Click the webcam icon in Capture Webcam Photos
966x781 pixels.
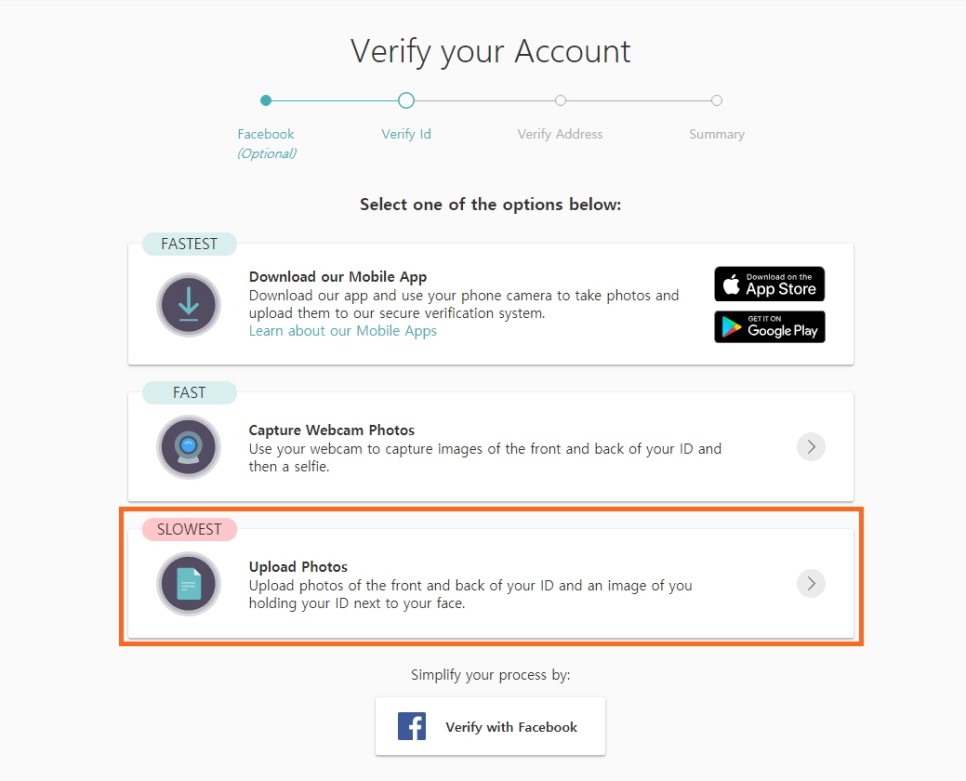(188, 446)
